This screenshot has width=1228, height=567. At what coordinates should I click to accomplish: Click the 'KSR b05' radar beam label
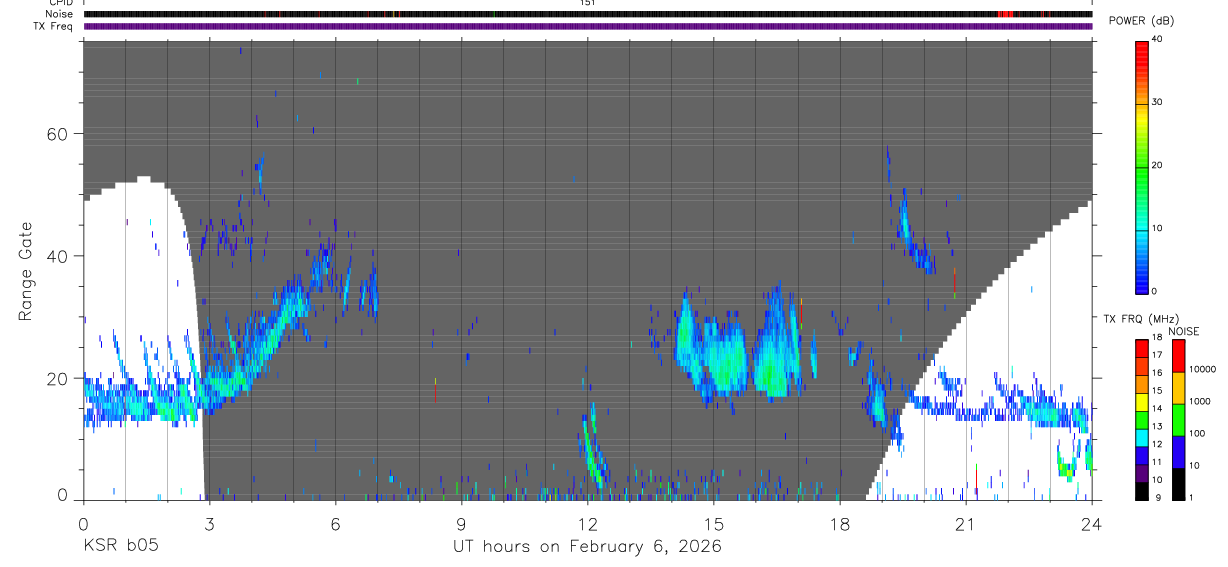pyautogui.click(x=120, y=546)
